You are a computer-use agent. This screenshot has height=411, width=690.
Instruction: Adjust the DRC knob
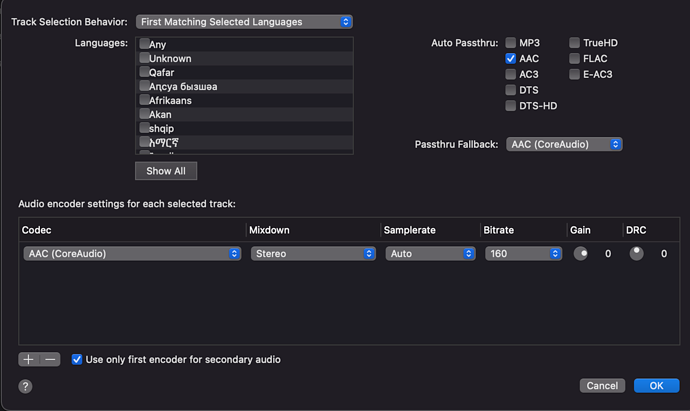pos(636,253)
